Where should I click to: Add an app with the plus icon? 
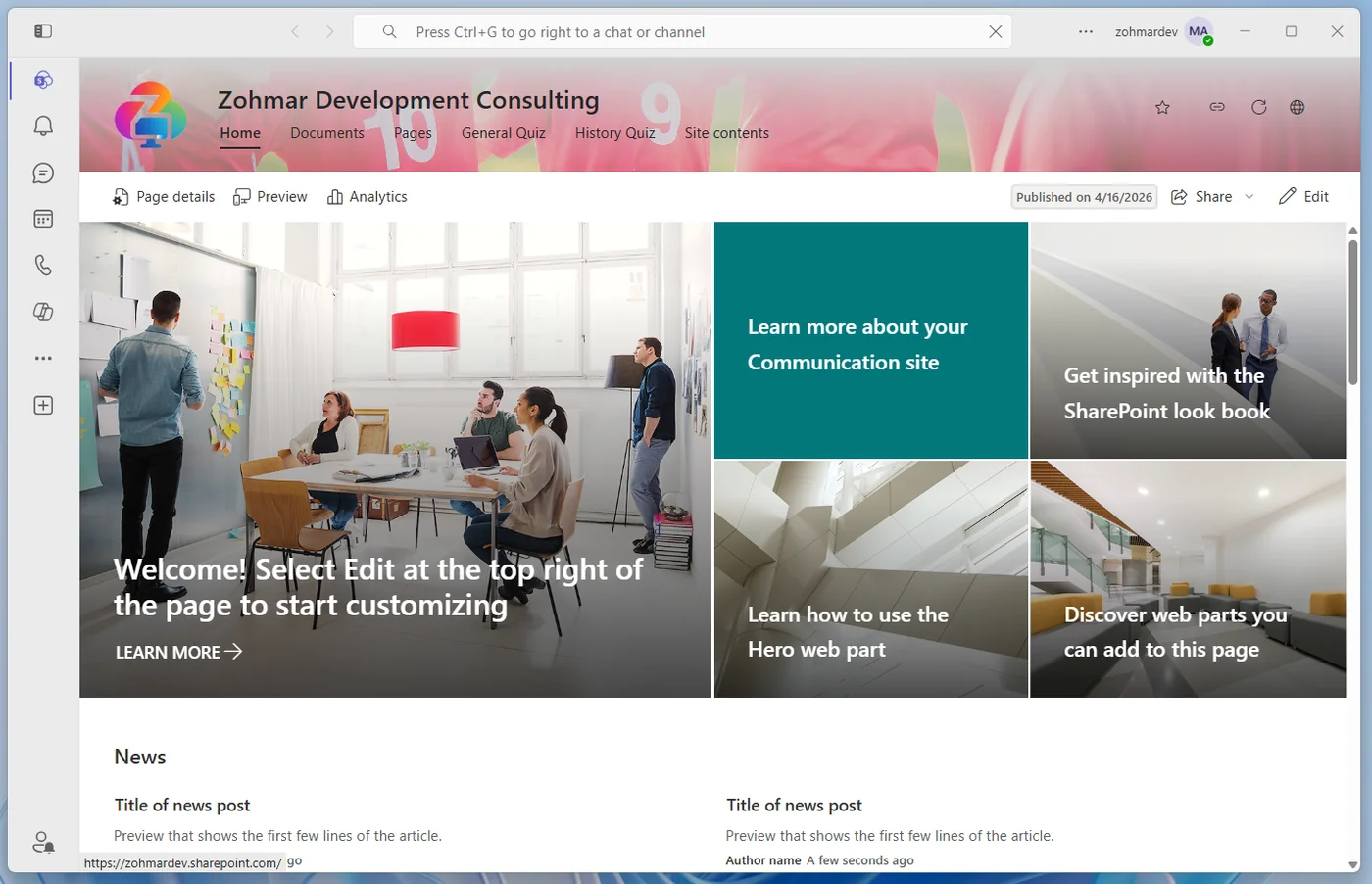click(43, 406)
